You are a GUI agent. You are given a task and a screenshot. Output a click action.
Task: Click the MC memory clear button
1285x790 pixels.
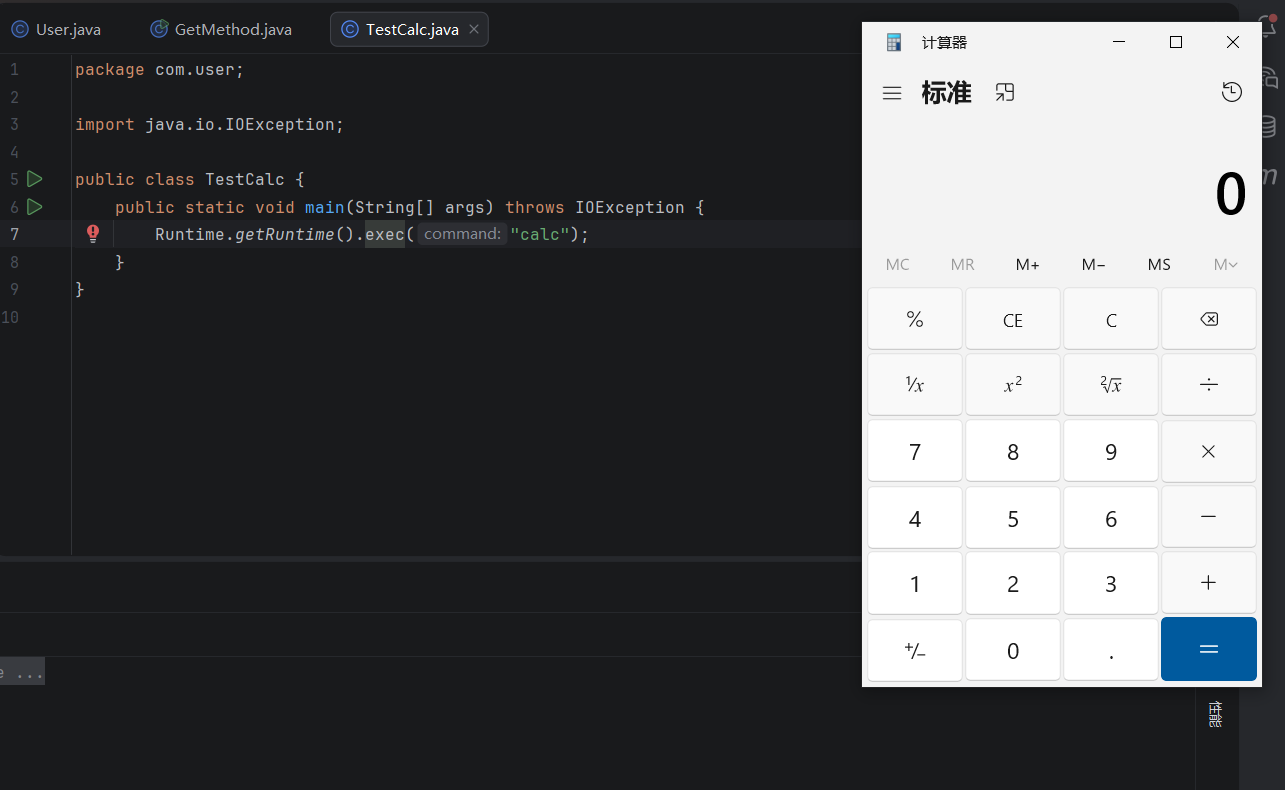coord(898,265)
